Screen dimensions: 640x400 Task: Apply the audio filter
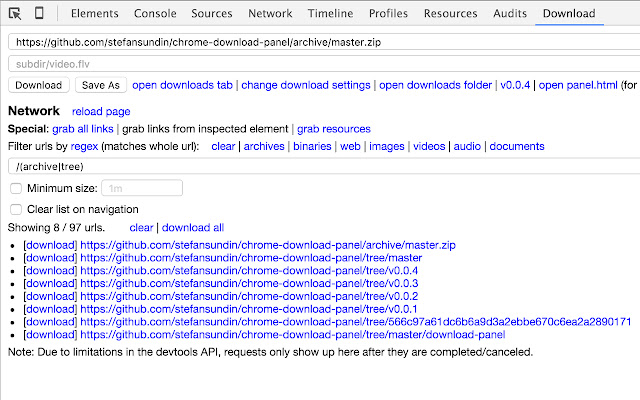(x=467, y=146)
